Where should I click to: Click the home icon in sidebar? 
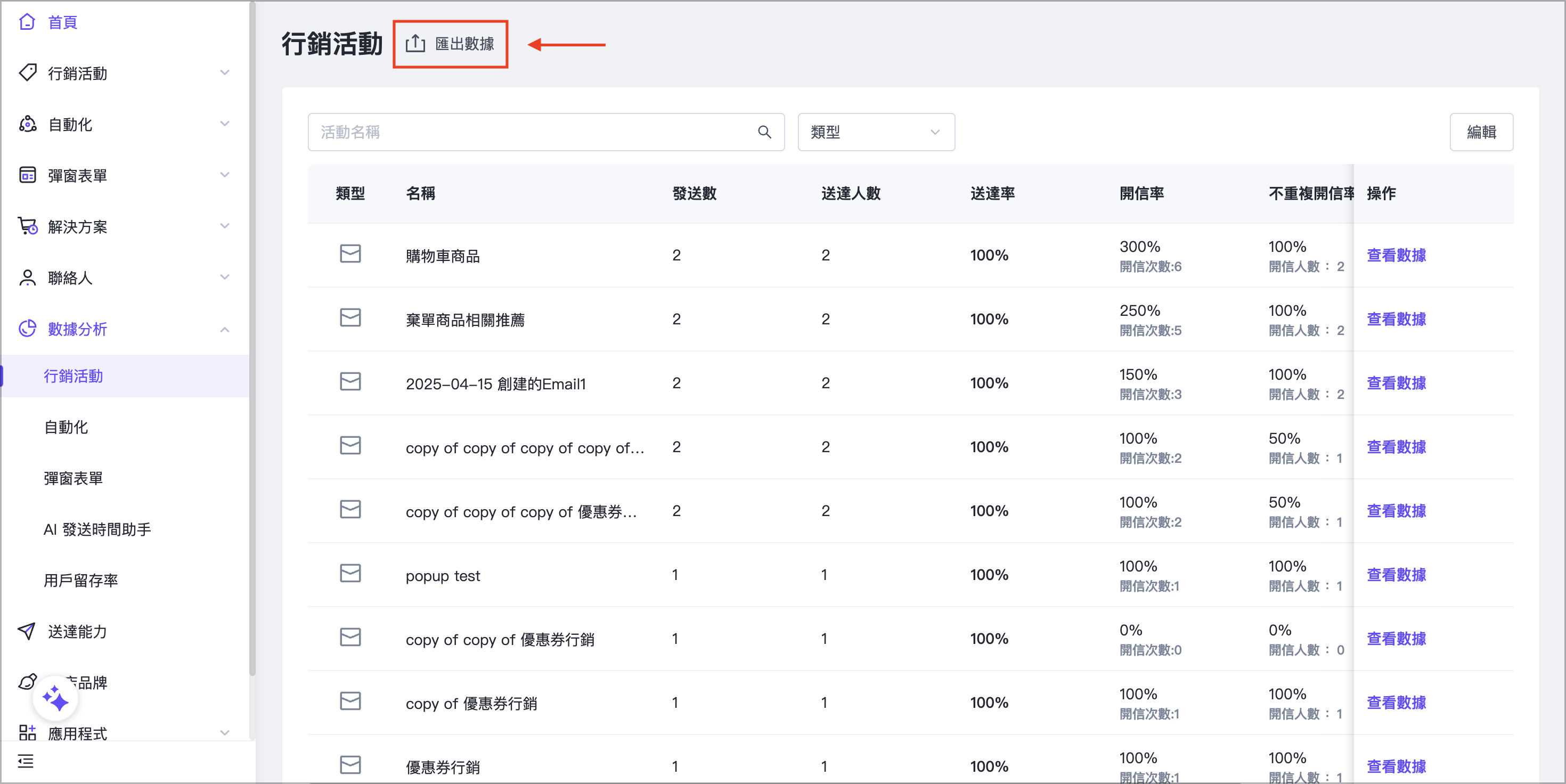coord(27,22)
